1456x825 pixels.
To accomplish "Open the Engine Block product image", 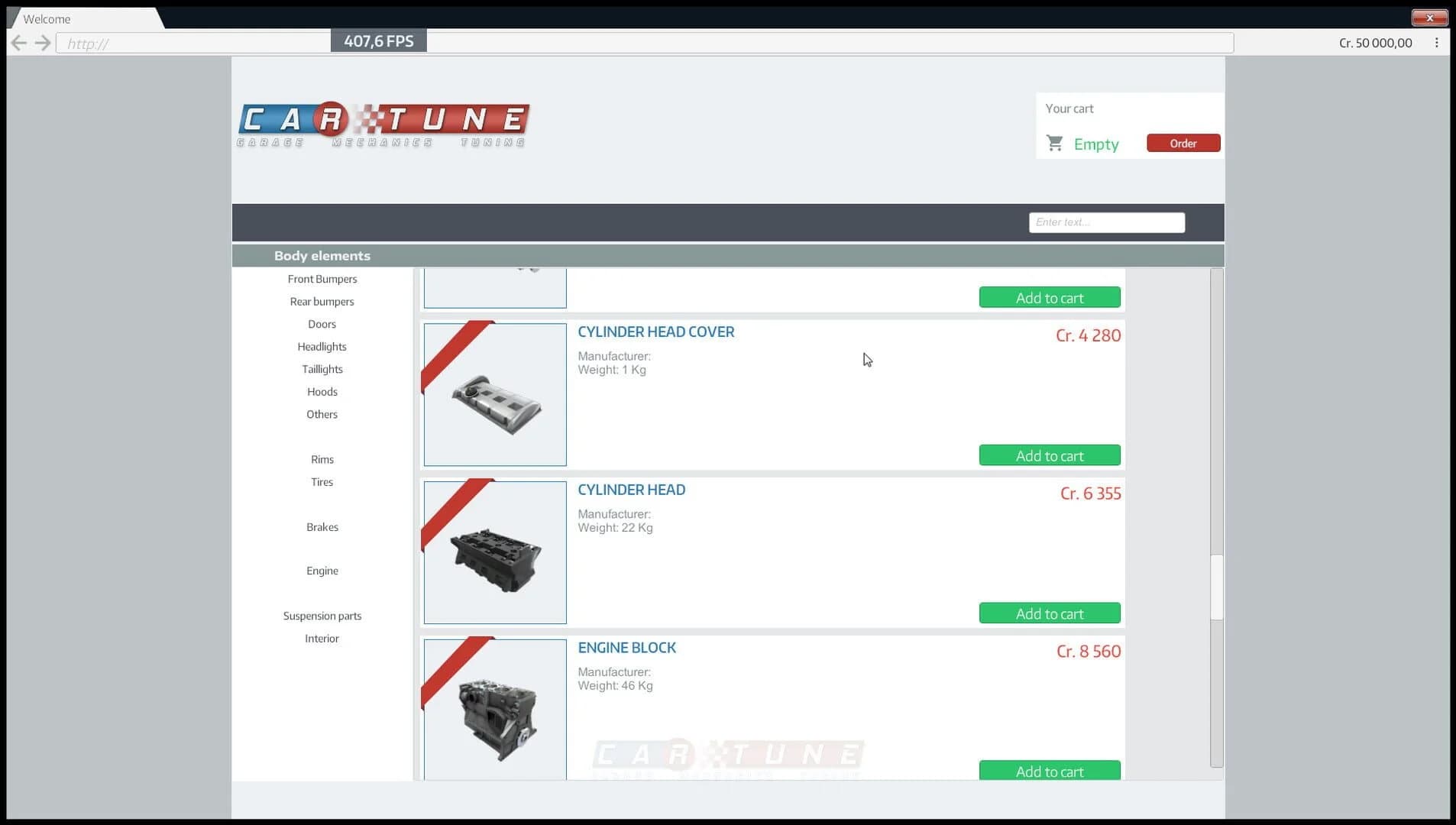I will click(x=495, y=709).
